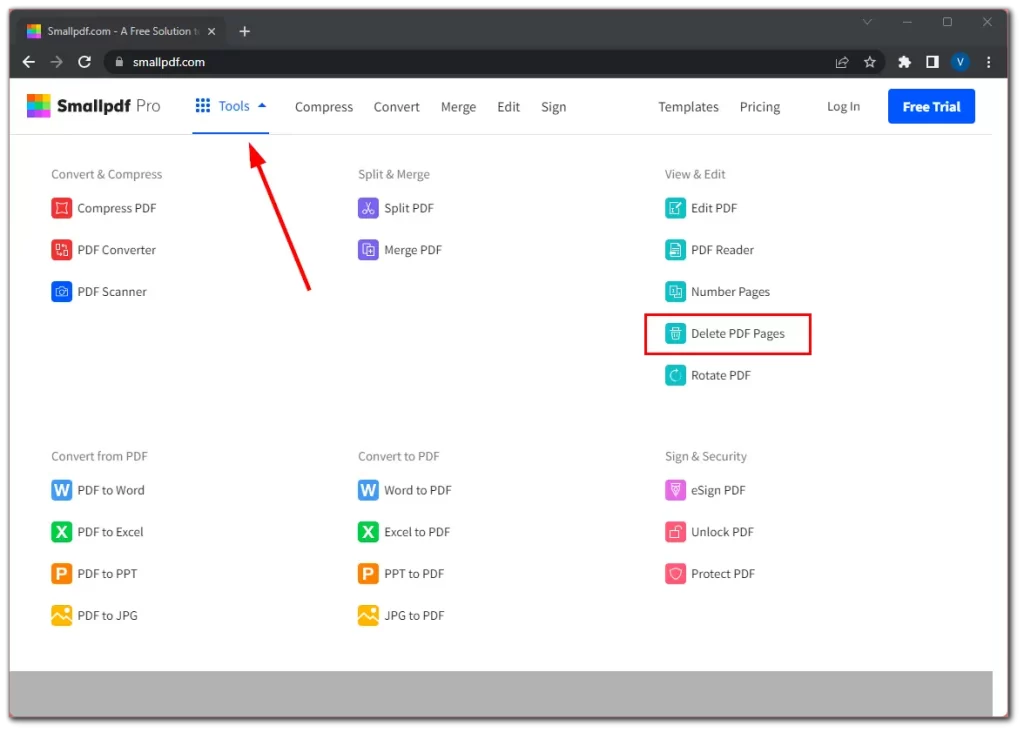Click the JPG to PDF image icon
This screenshot has height=733, width=1024.
pos(368,615)
